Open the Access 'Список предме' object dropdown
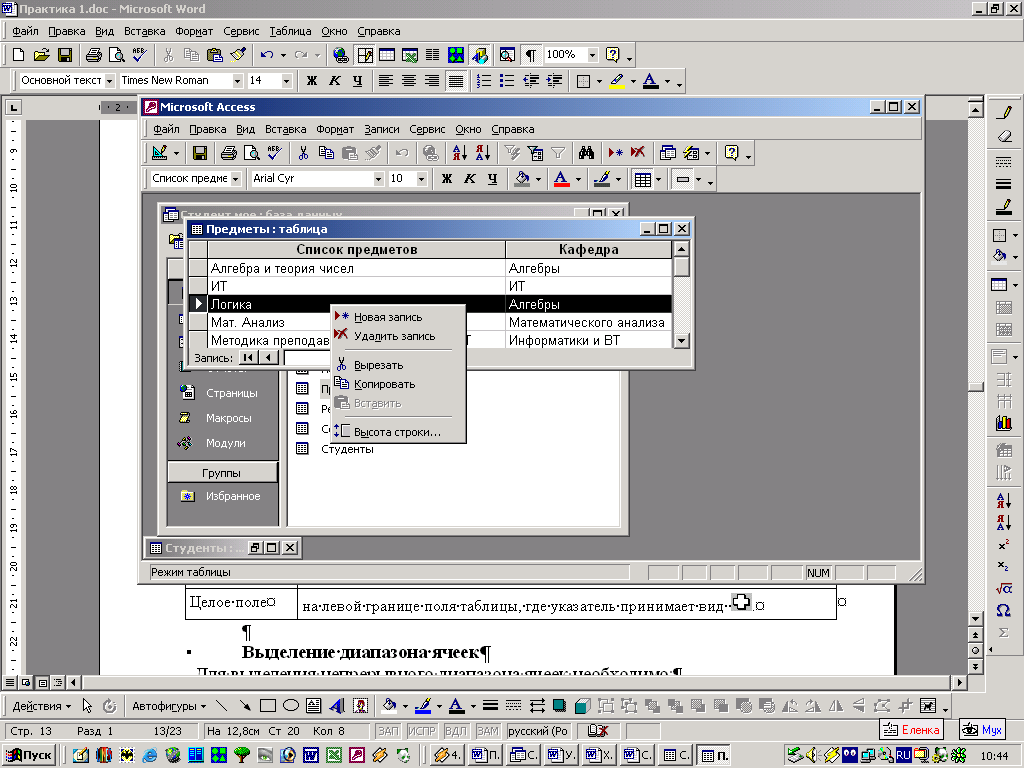The width and height of the screenshot is (1024, 768). 236,178
